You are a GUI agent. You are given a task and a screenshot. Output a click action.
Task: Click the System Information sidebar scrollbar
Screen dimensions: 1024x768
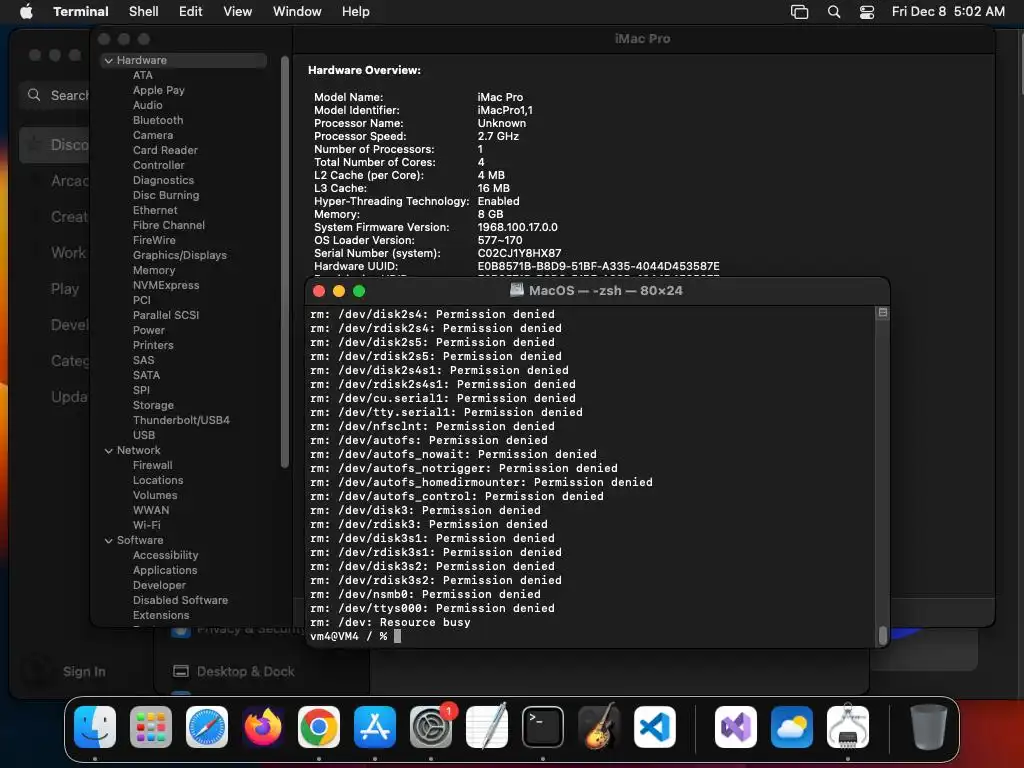click(x=284, y=262)
